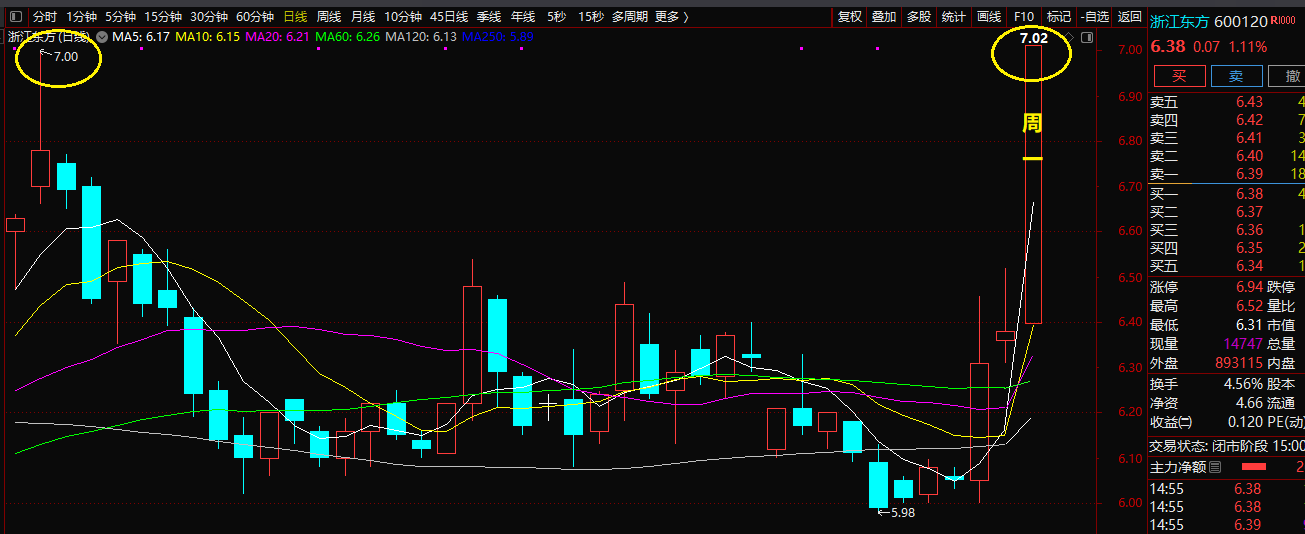Image resolution: width=1305 pixels, height=534 pixels.
Task: Expand 更多 periods menu
Action: (x=672, y=17)
